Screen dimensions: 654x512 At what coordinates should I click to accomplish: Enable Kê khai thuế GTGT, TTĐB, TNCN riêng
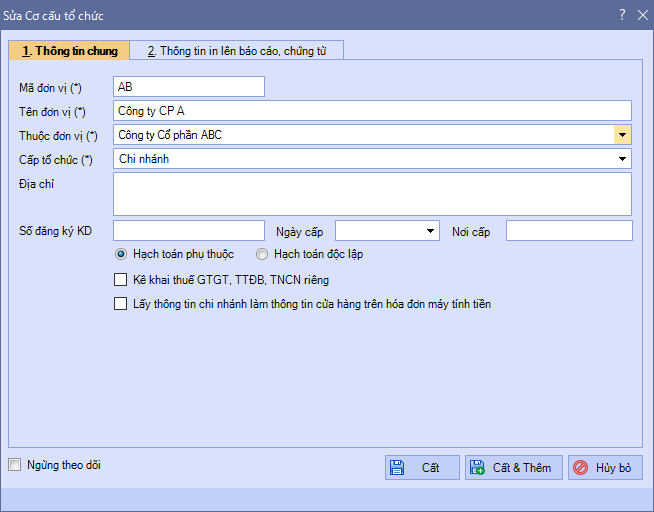[121, 280]
